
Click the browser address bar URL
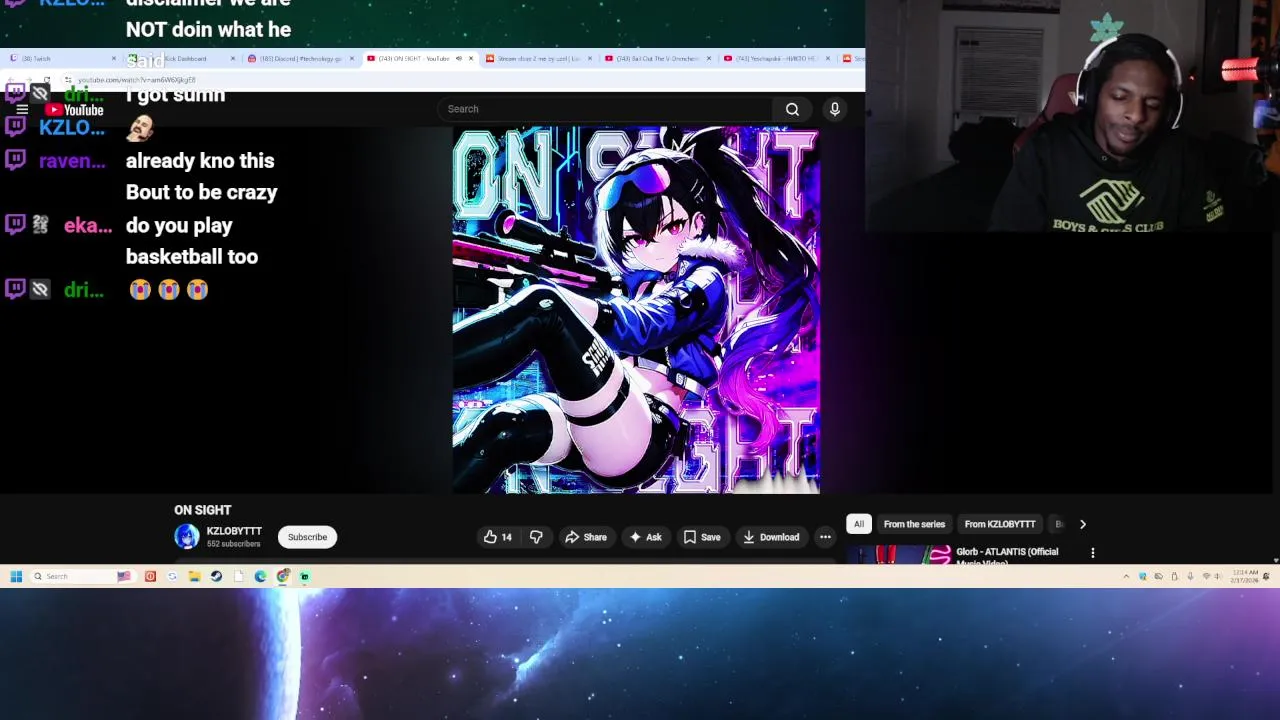point(137,80)
